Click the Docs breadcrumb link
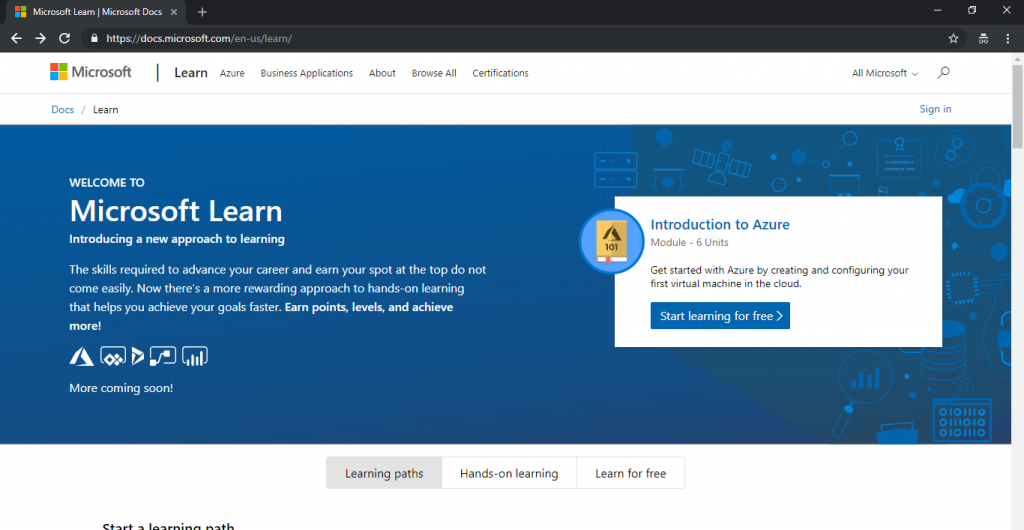The height and width of the screenshot is (530, 1024). click(63, 110)
